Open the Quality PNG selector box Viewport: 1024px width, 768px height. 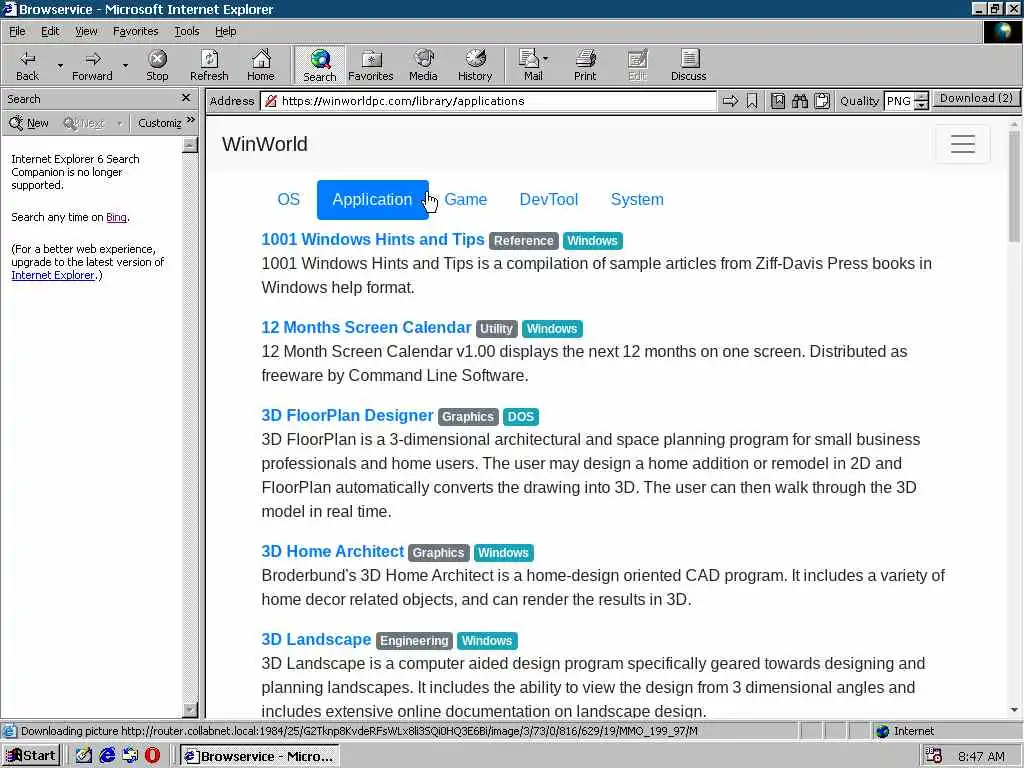point(899,101)
